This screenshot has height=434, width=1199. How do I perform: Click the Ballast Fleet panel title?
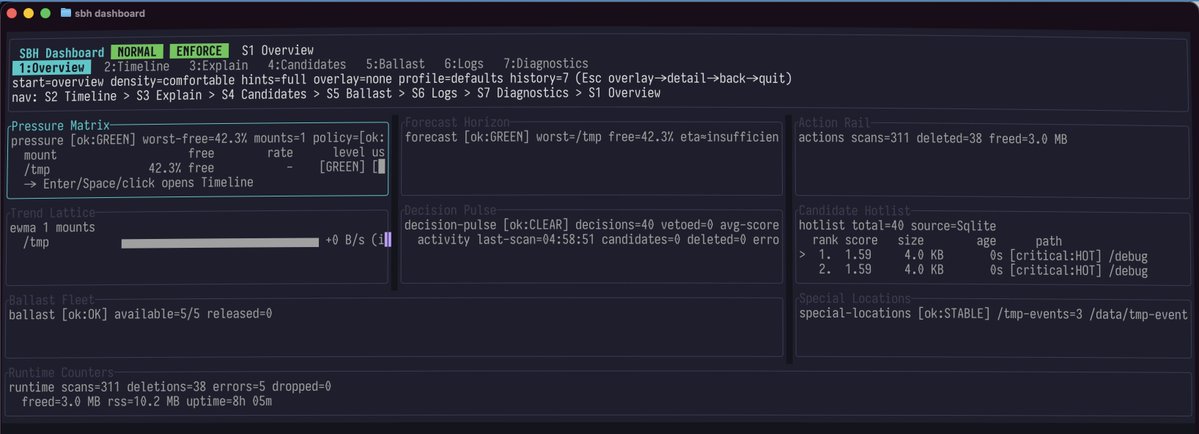pyautogui.click(x=51, y=300)
